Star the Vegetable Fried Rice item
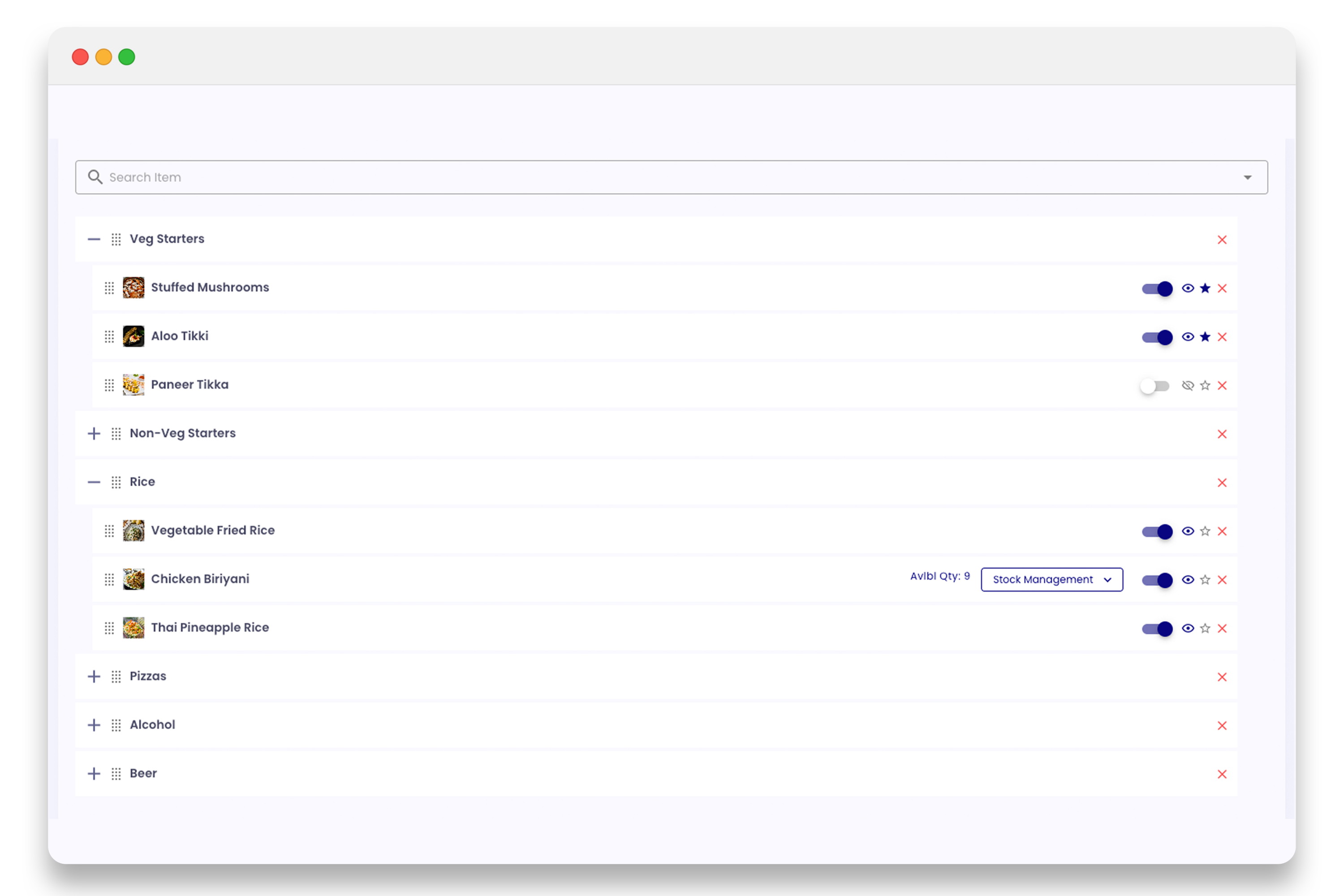The height and width of the screenshot is (896, 1344). 1205,531
